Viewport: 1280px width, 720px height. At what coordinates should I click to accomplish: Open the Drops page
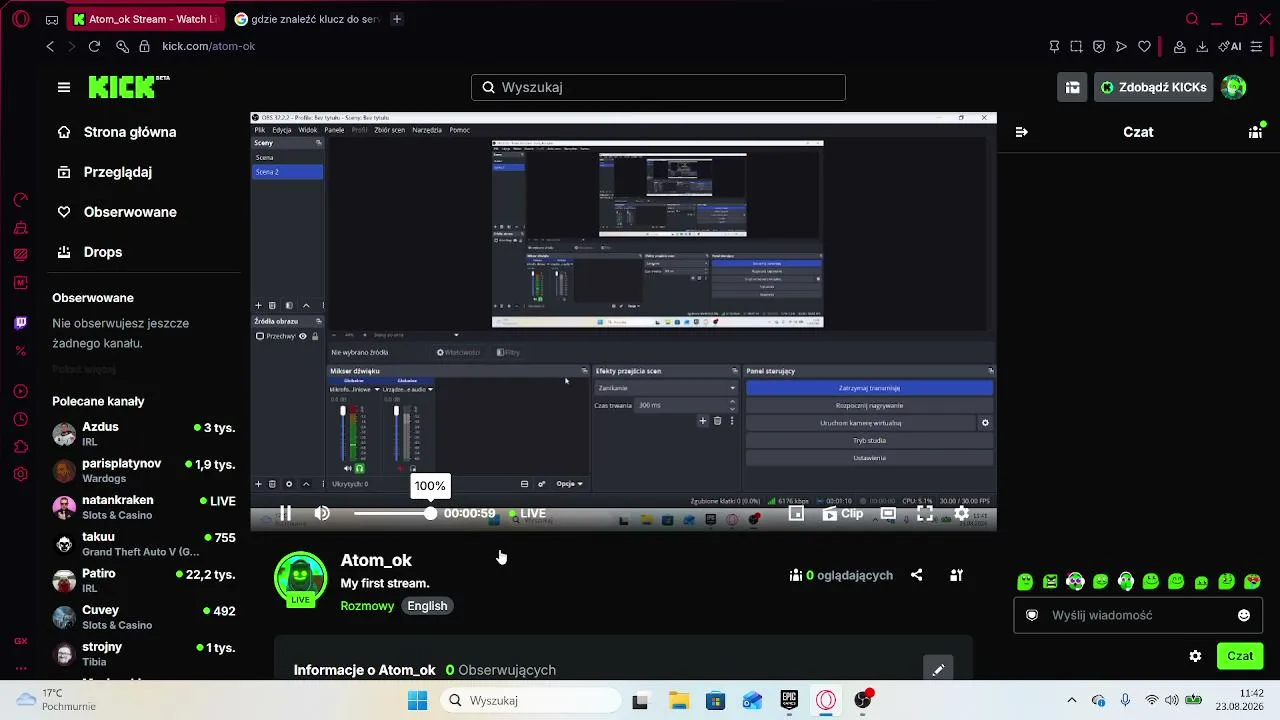tap(91, 252)
